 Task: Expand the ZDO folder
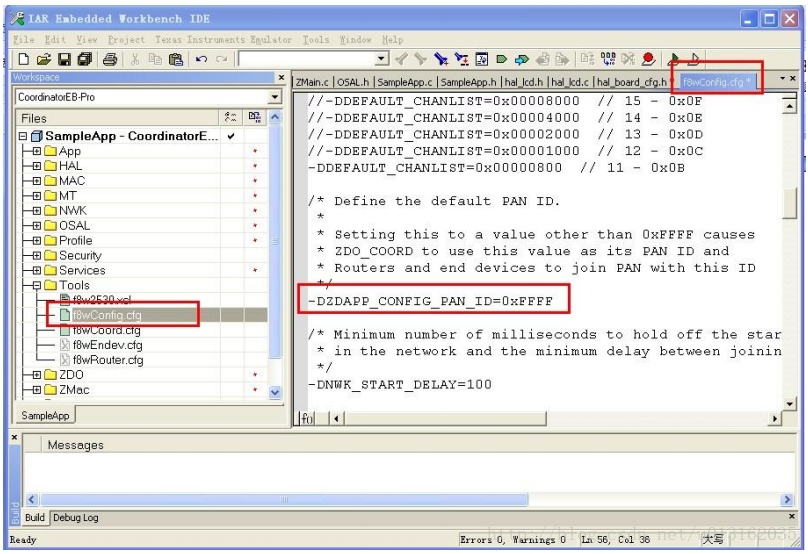coord(37,375)
